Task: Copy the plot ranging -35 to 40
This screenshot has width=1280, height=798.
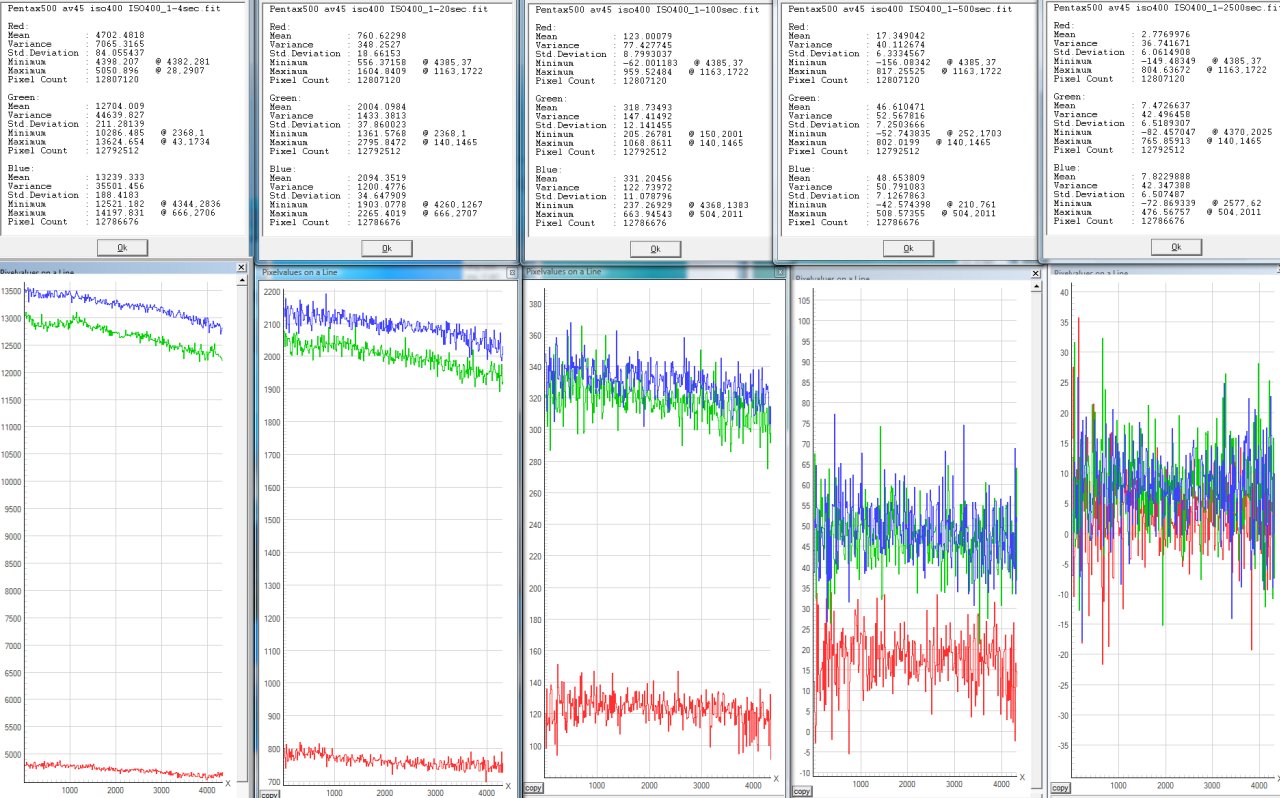Action: click(1060, 788)
